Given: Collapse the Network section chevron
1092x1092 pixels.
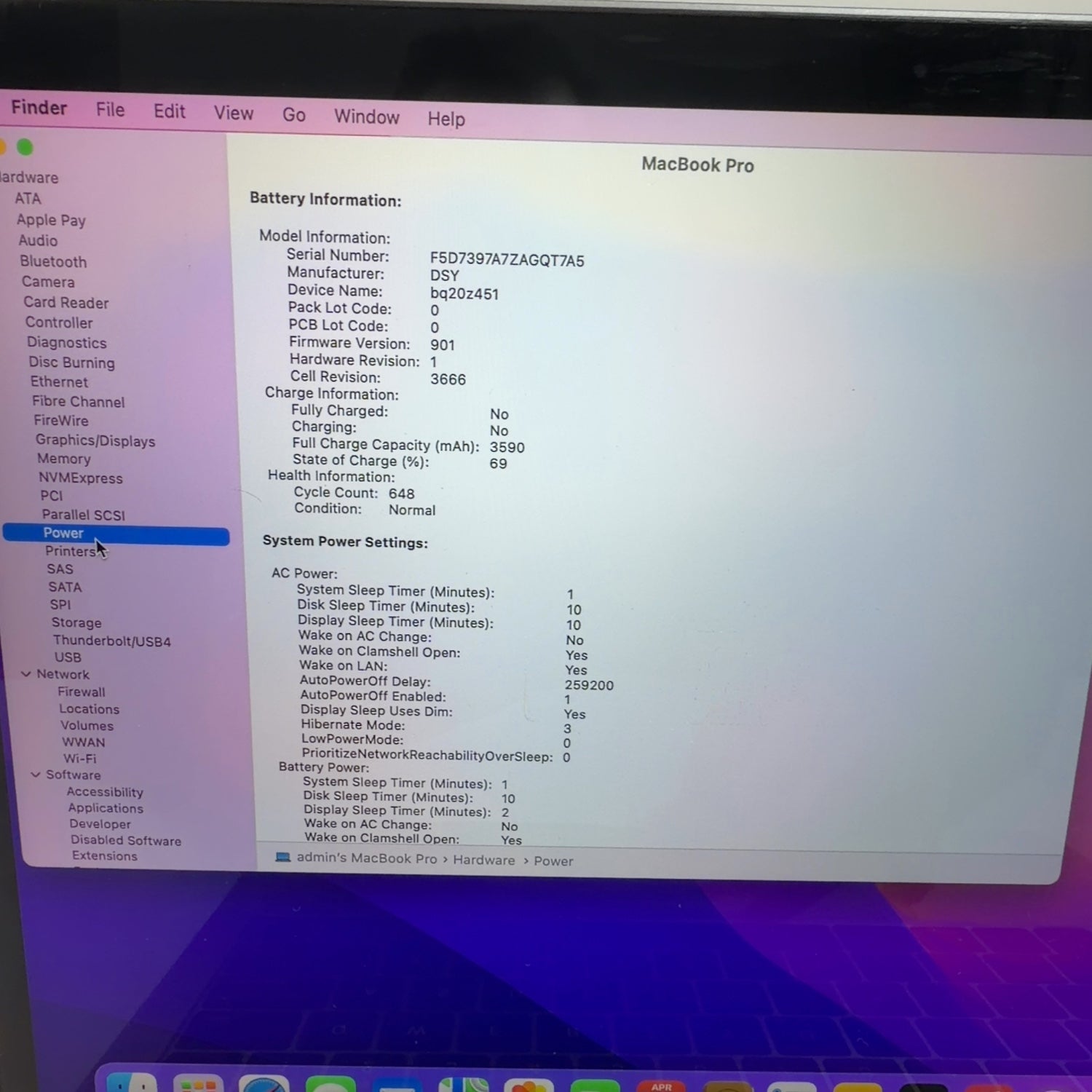Looking at the screenshot, I should pyautogui.click(x=26, y=674).
